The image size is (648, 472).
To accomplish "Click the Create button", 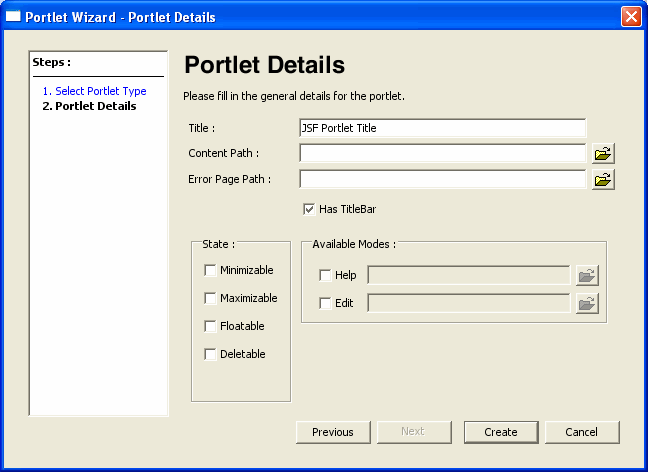I will click(501, 432).
